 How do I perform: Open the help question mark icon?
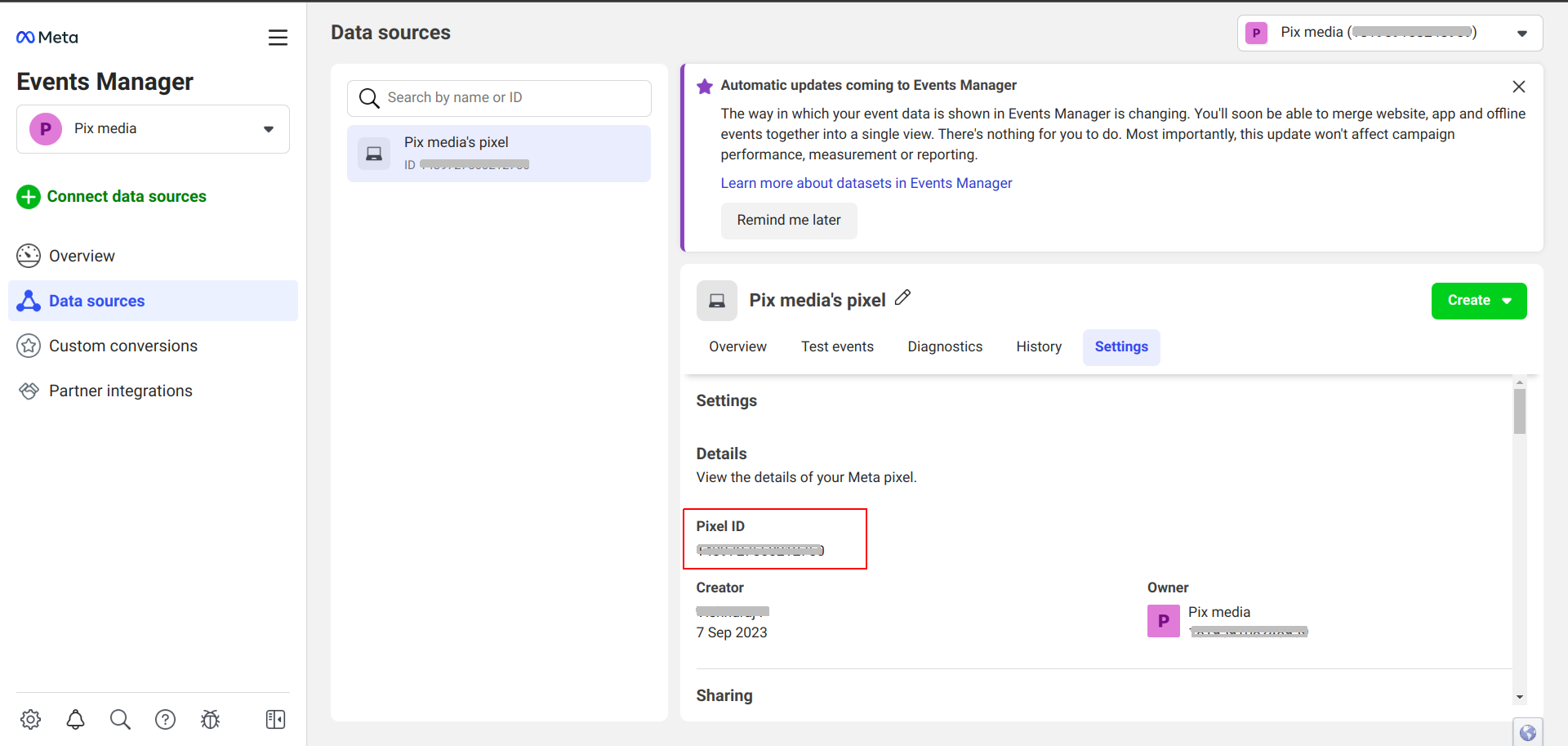coord(165,719)
